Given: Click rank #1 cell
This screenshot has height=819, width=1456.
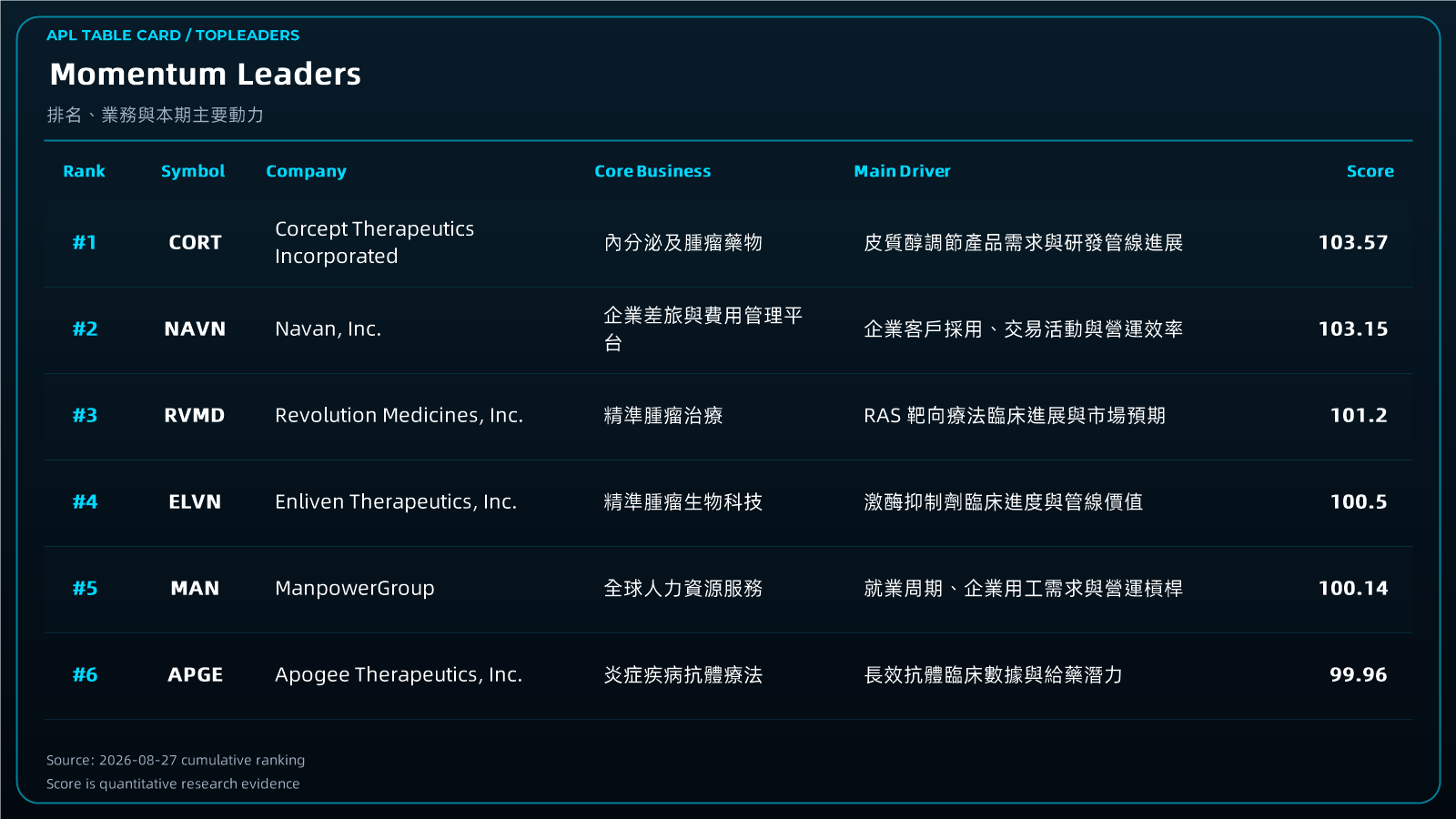Looking at the screenshot, I should [85, 242].
